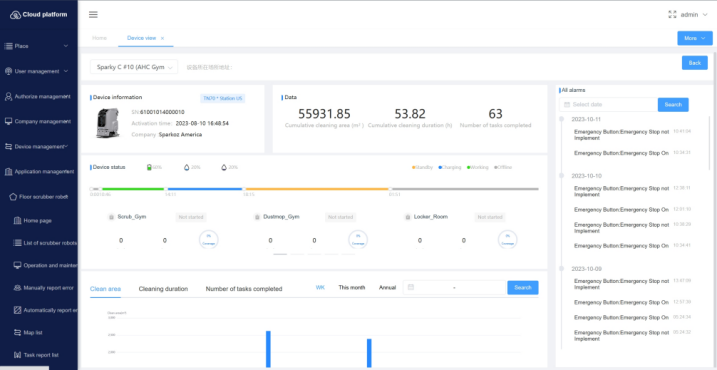Open Home page sidebar entry

tap(38, 220)
